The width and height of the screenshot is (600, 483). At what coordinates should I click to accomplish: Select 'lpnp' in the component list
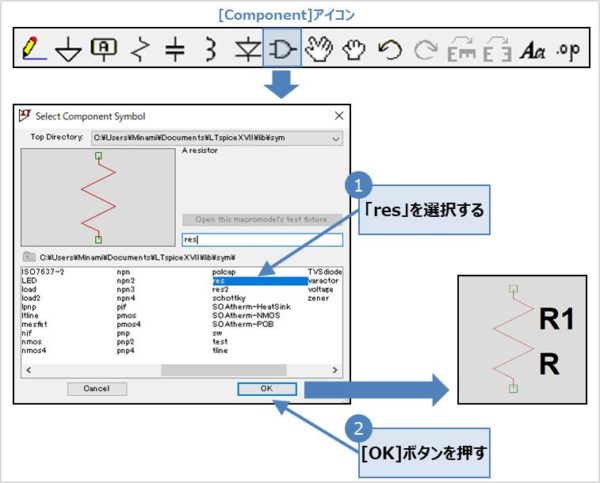pyautogui.click(x=29, y=307)
